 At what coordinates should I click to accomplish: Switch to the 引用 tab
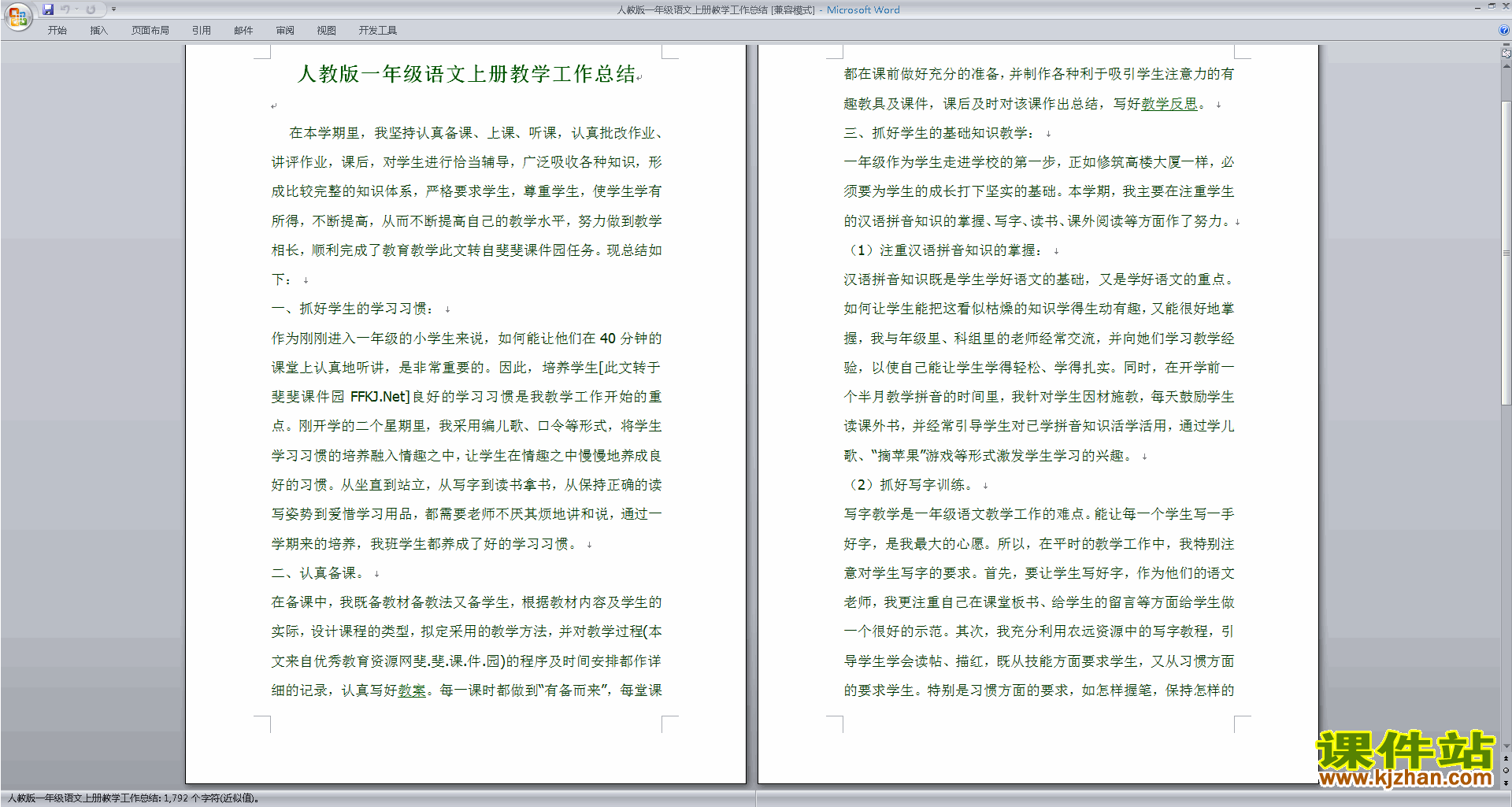click(202, 31)
